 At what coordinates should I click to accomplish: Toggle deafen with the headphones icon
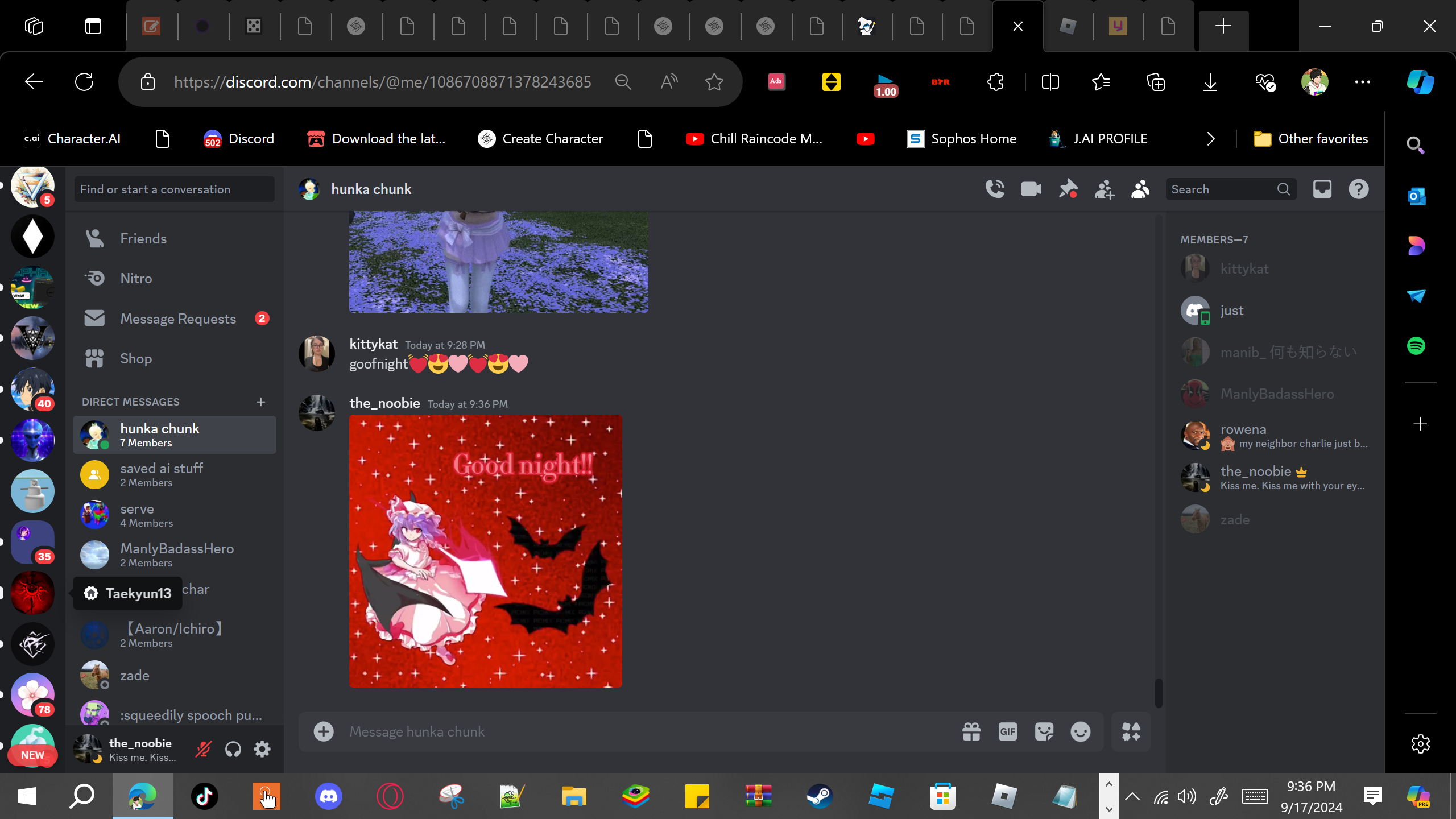[x=233, y=750]
